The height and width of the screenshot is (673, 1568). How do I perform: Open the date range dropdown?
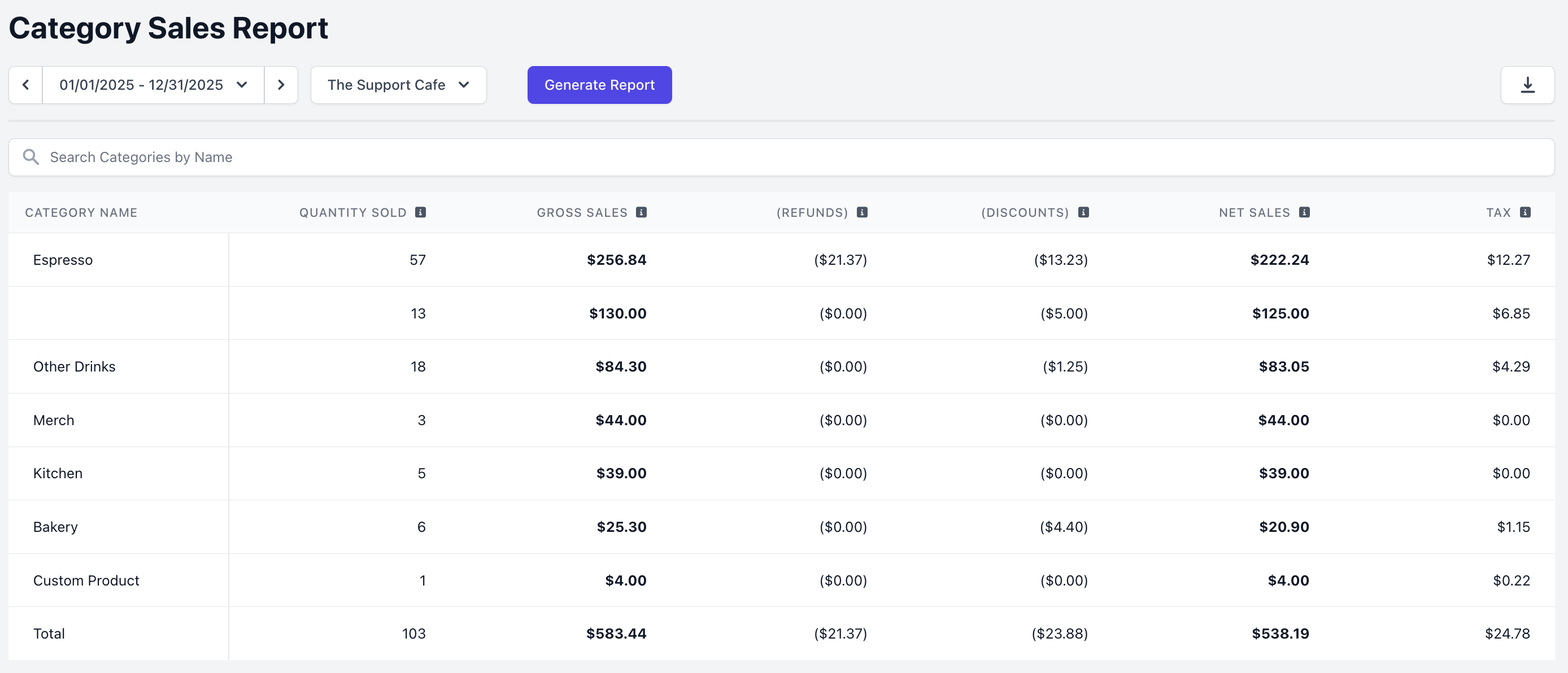click(153, 85)
